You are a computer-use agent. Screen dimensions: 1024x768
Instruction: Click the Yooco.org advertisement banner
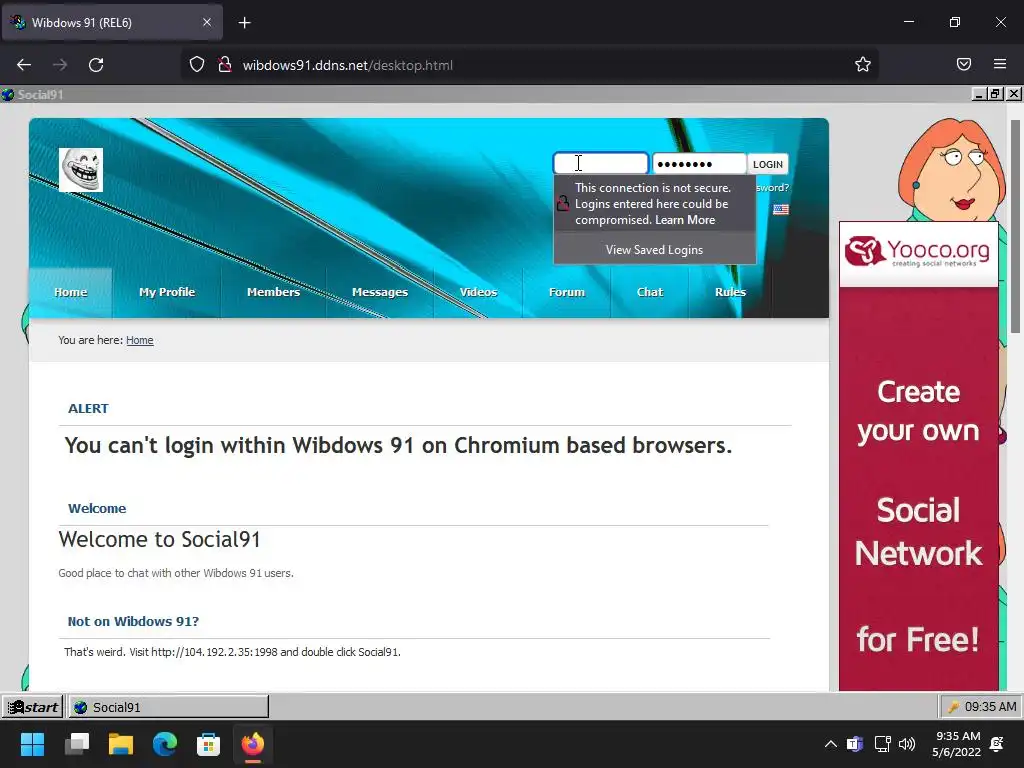[x=918, y=456]
